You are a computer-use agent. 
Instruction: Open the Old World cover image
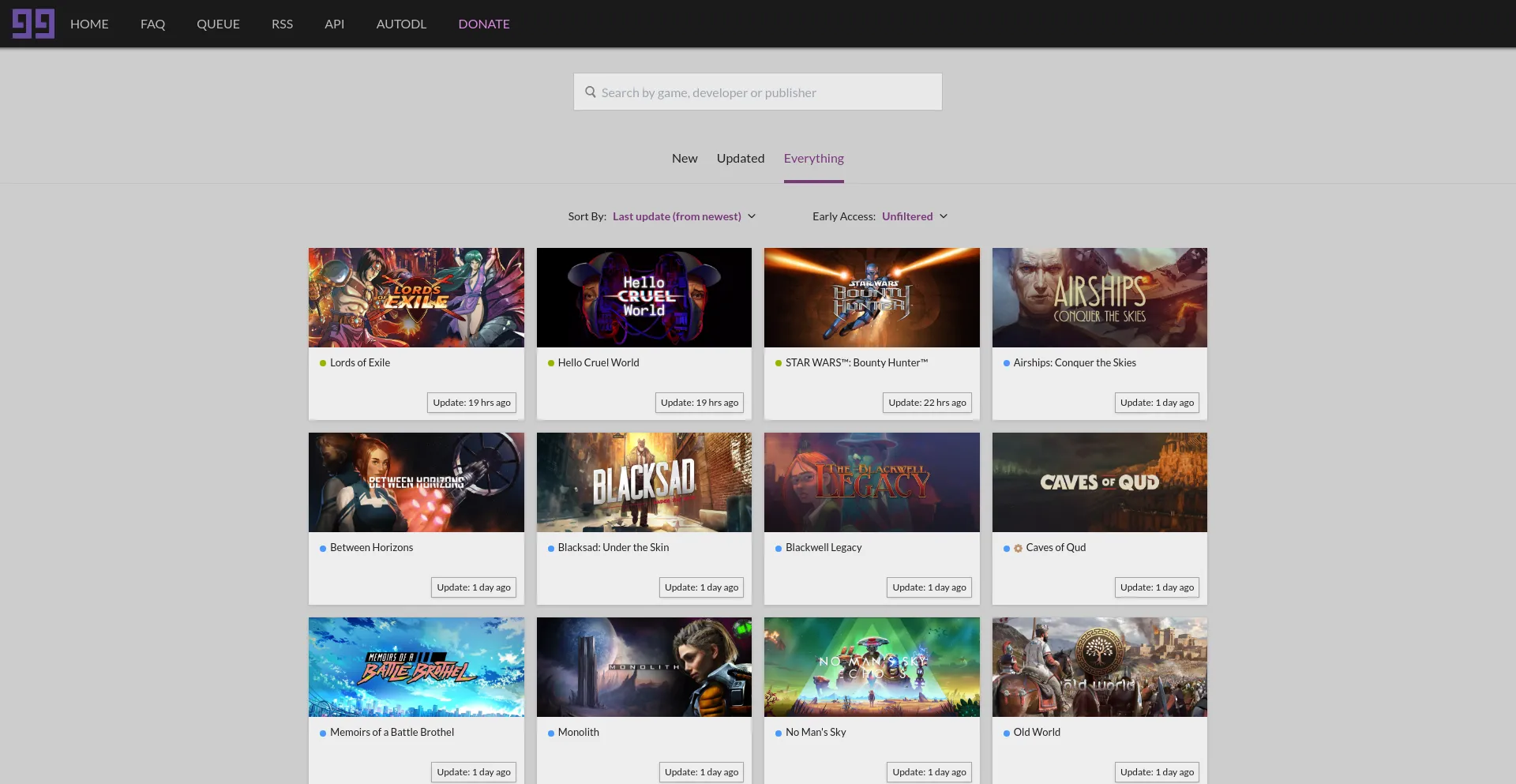(x=1100, y=667)
